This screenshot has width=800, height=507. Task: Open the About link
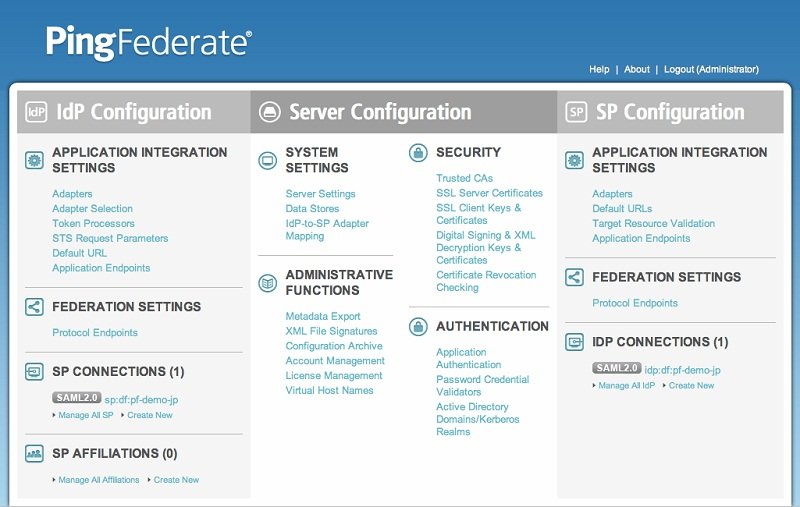637,69
